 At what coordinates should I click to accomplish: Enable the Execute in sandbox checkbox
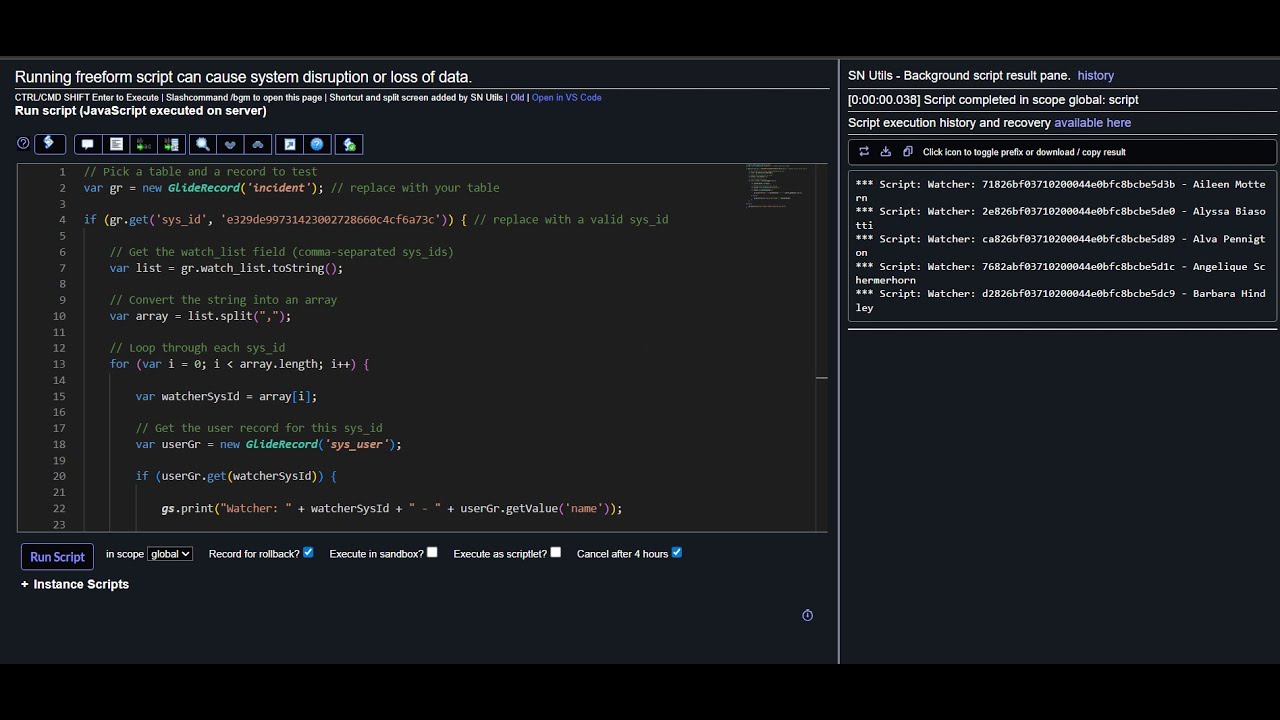(x=432, y=552)
